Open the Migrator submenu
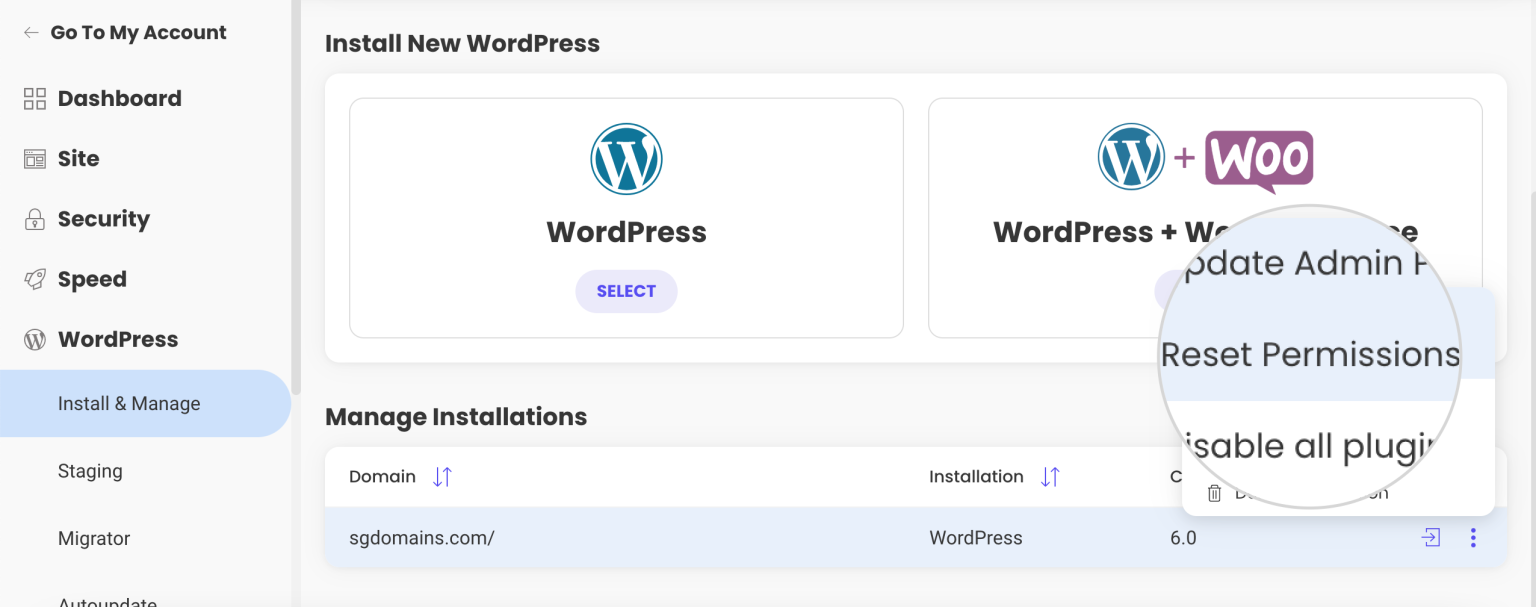This screenshot has height=607, width=1536. 94,538
